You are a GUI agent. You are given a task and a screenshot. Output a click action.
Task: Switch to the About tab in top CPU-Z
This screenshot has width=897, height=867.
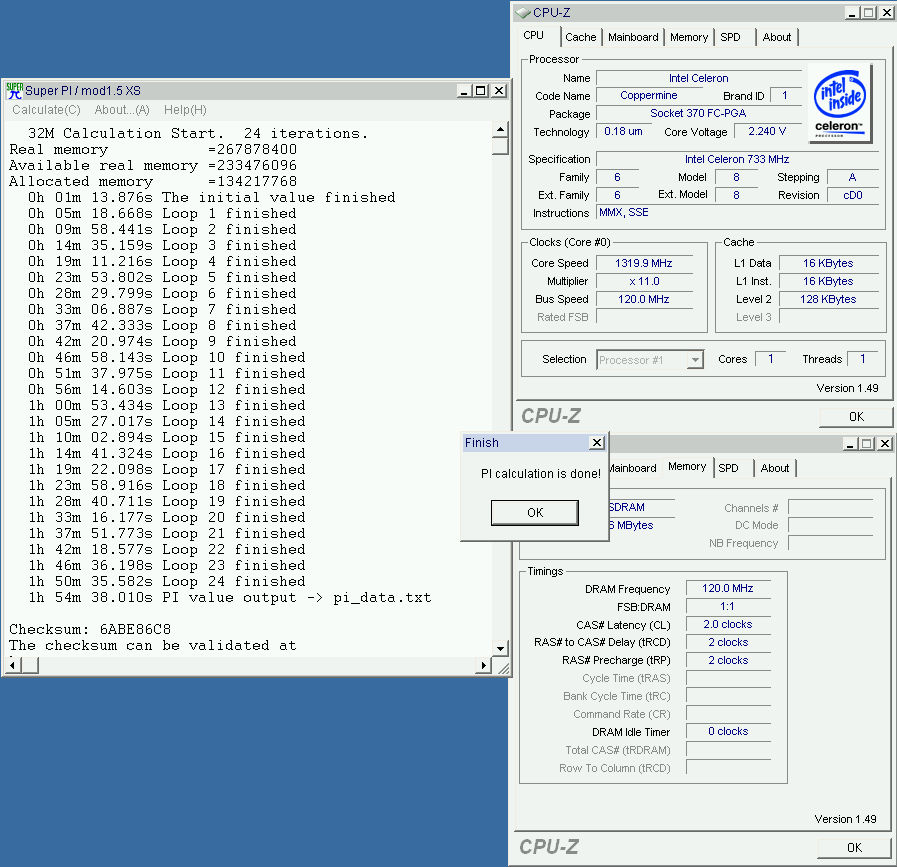(776, 37)
